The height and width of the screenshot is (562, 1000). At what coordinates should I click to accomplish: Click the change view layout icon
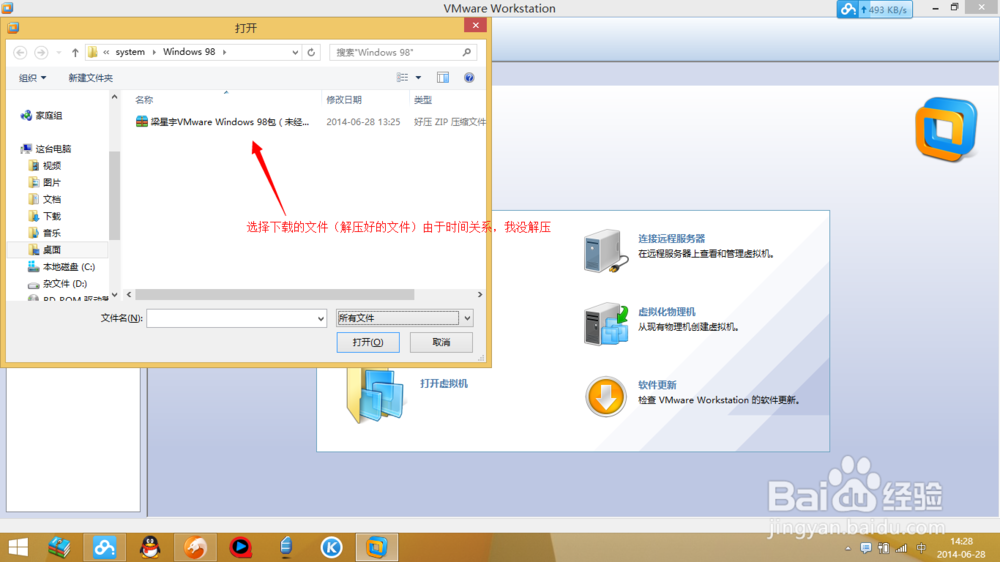click(402, 78)
